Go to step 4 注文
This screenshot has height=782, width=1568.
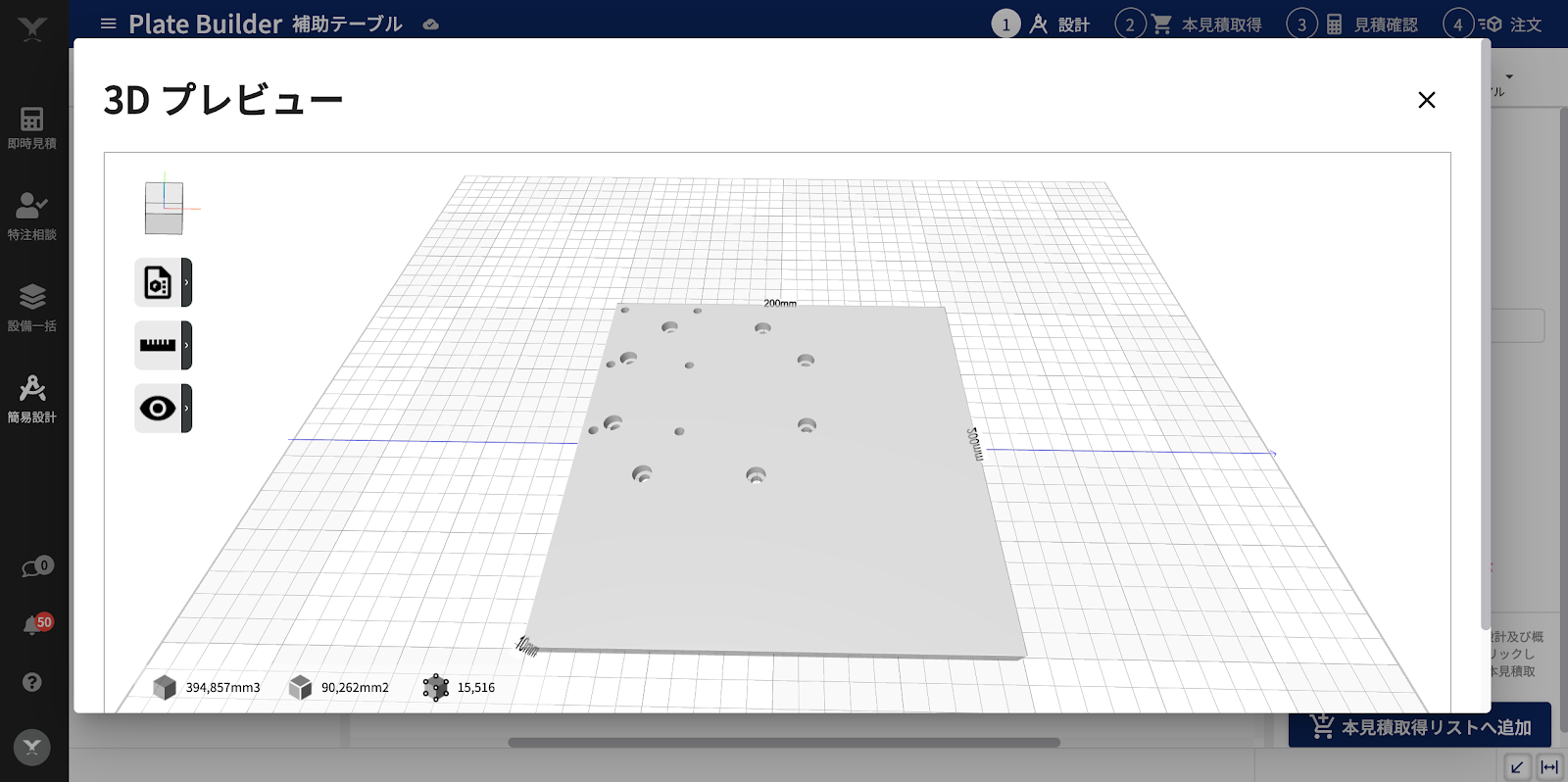[1493, 24]
